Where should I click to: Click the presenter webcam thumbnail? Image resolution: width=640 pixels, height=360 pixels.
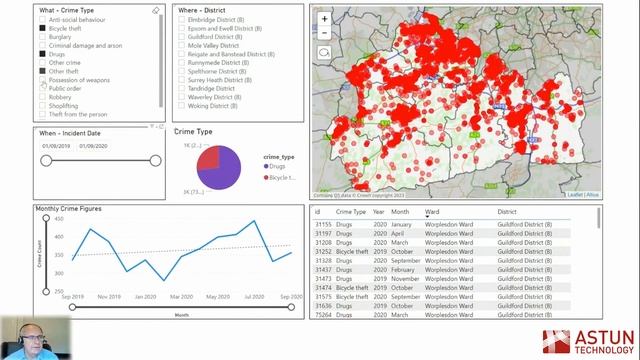tap(36, 338)
